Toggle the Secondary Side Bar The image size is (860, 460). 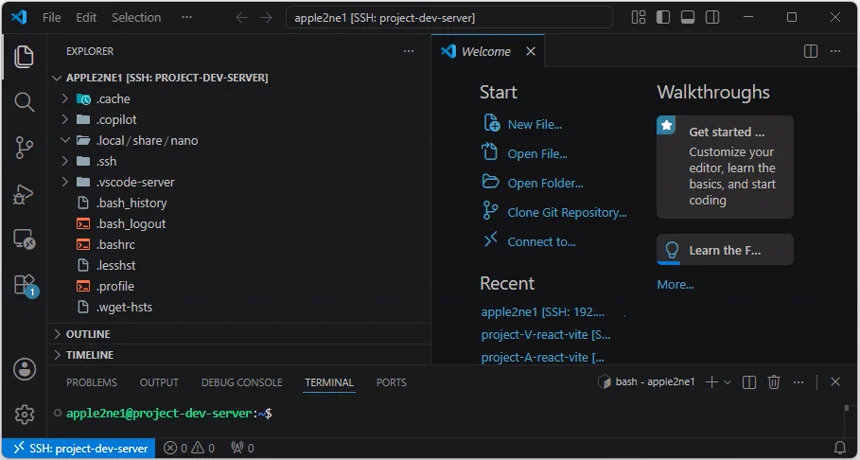pos(712,18)
